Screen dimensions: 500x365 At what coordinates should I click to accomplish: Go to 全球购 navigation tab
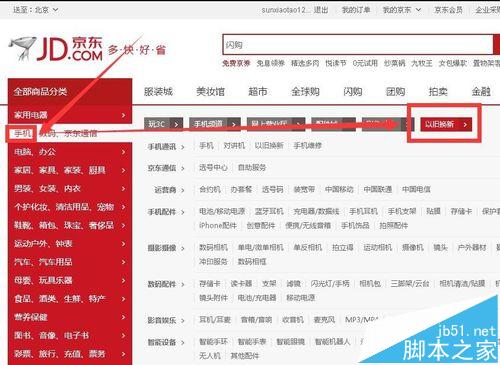305,91
